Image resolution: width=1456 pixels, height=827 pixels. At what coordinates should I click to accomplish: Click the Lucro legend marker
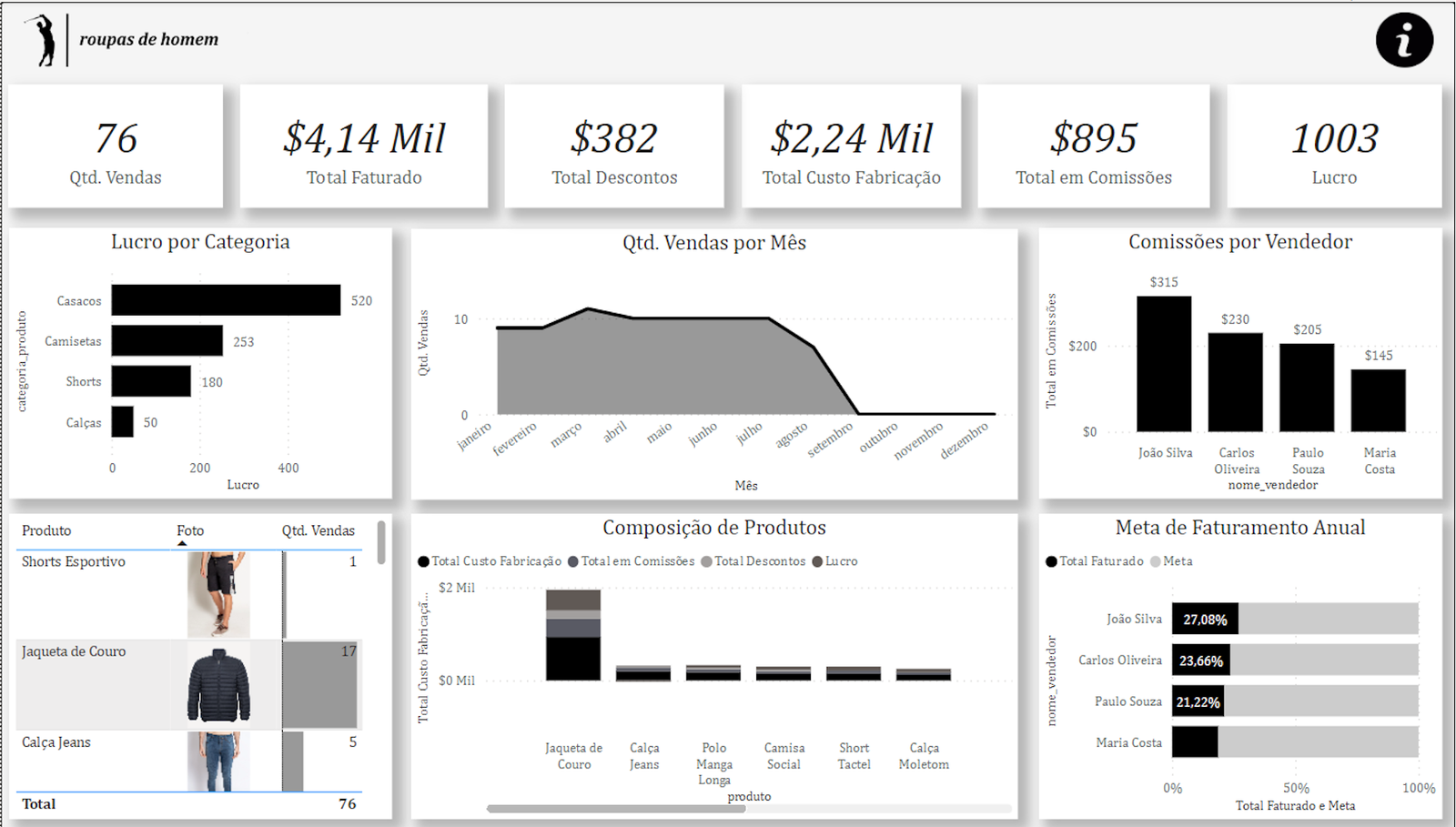click(x=817, y=561)
